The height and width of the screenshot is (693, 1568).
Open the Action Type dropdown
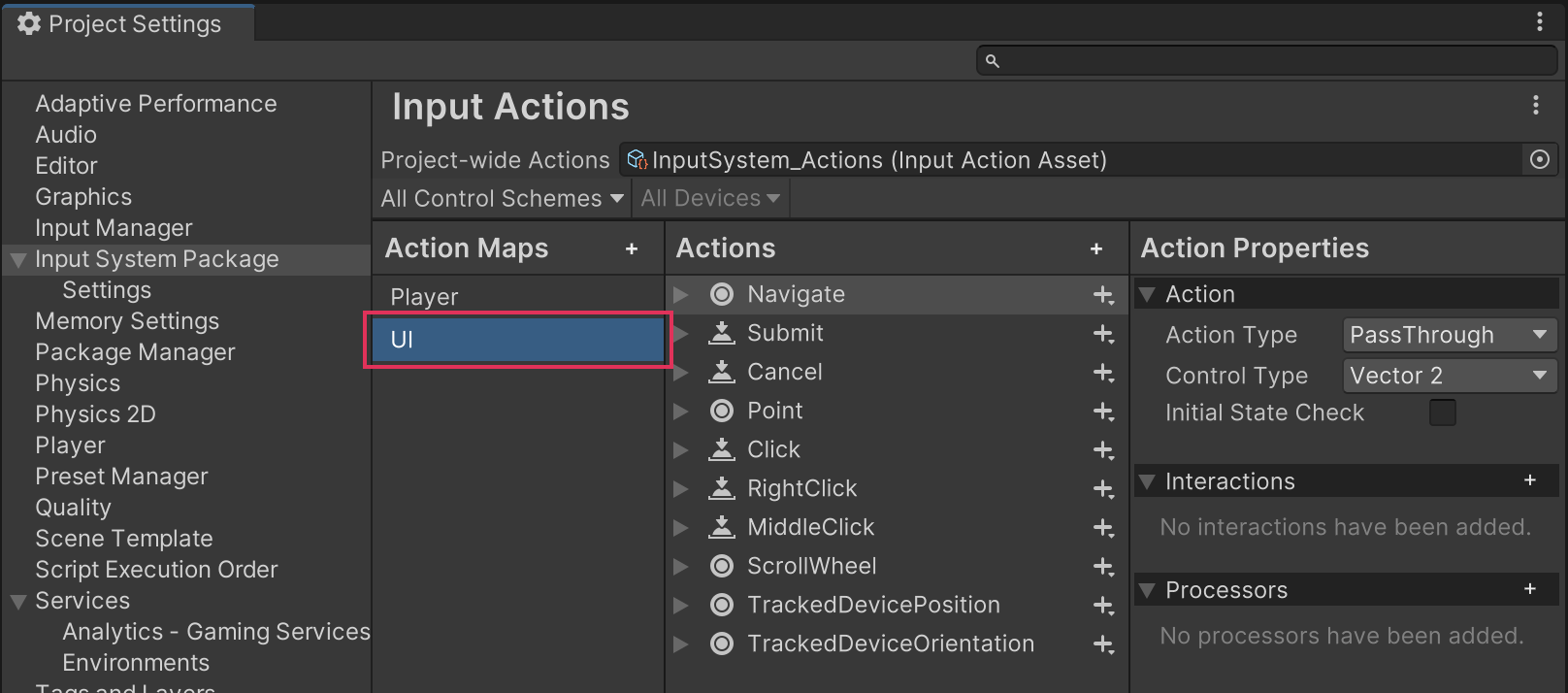[x=1449, y=335]
